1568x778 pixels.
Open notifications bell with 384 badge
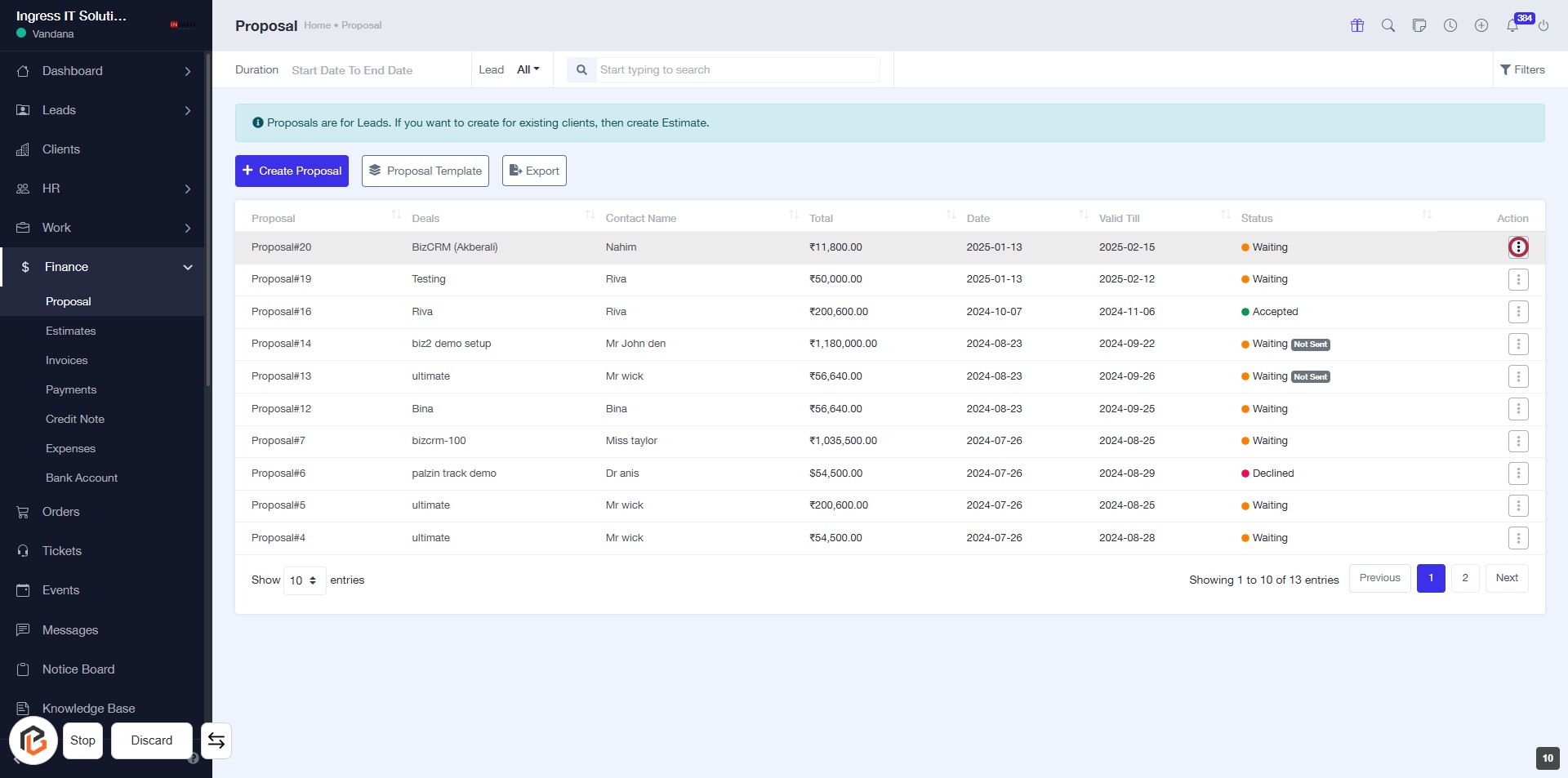(x=1512, y=25)
